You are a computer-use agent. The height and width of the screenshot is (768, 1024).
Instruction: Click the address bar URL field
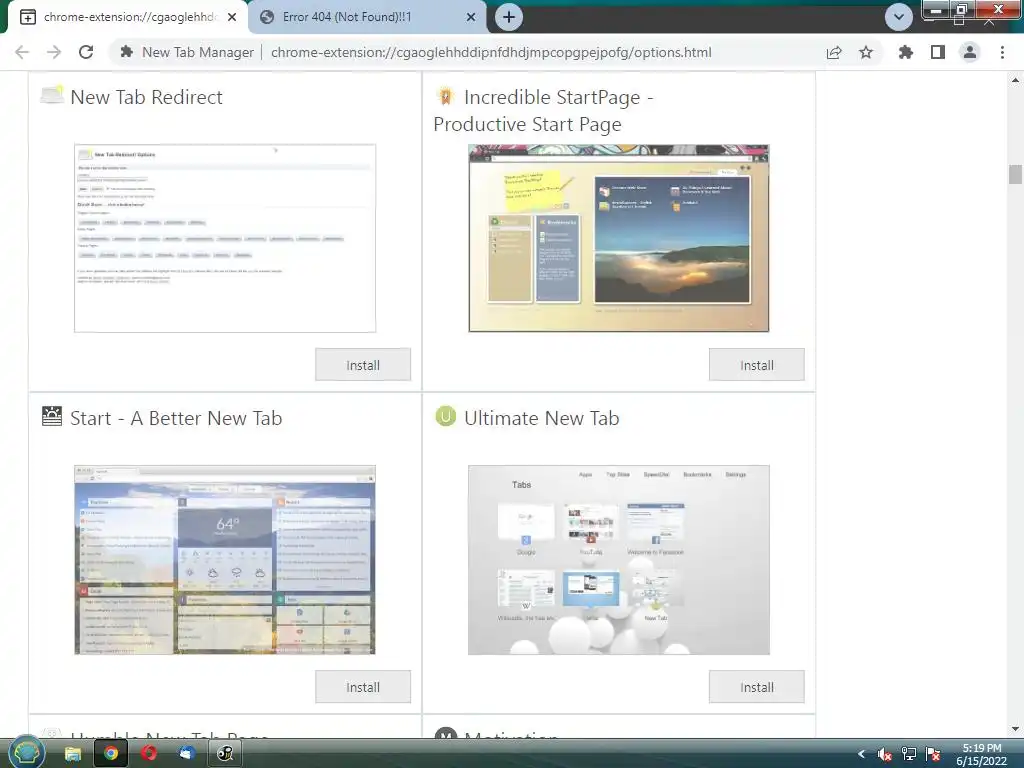pos(490,52)
